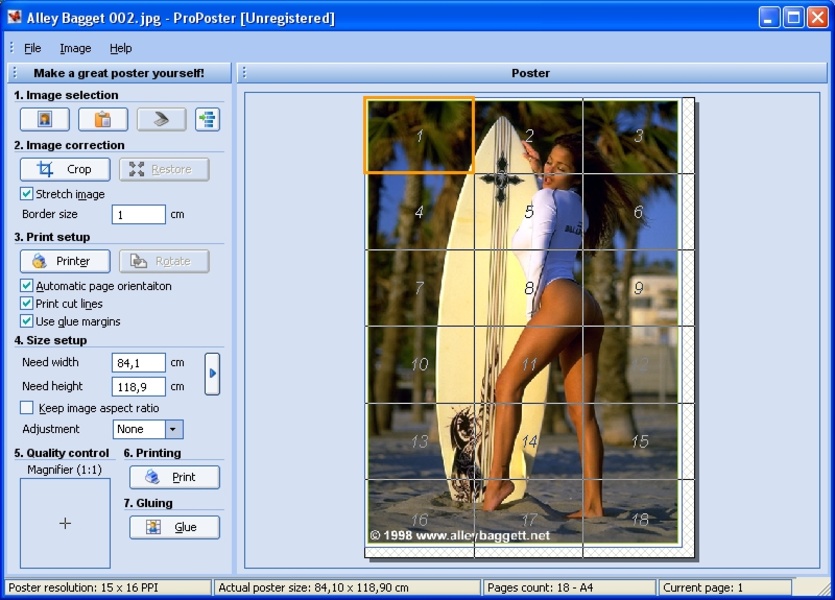The width and height of the screenshot is (835, 600).
Task: Turn off Use glue margins
Action: click(27, 322)
